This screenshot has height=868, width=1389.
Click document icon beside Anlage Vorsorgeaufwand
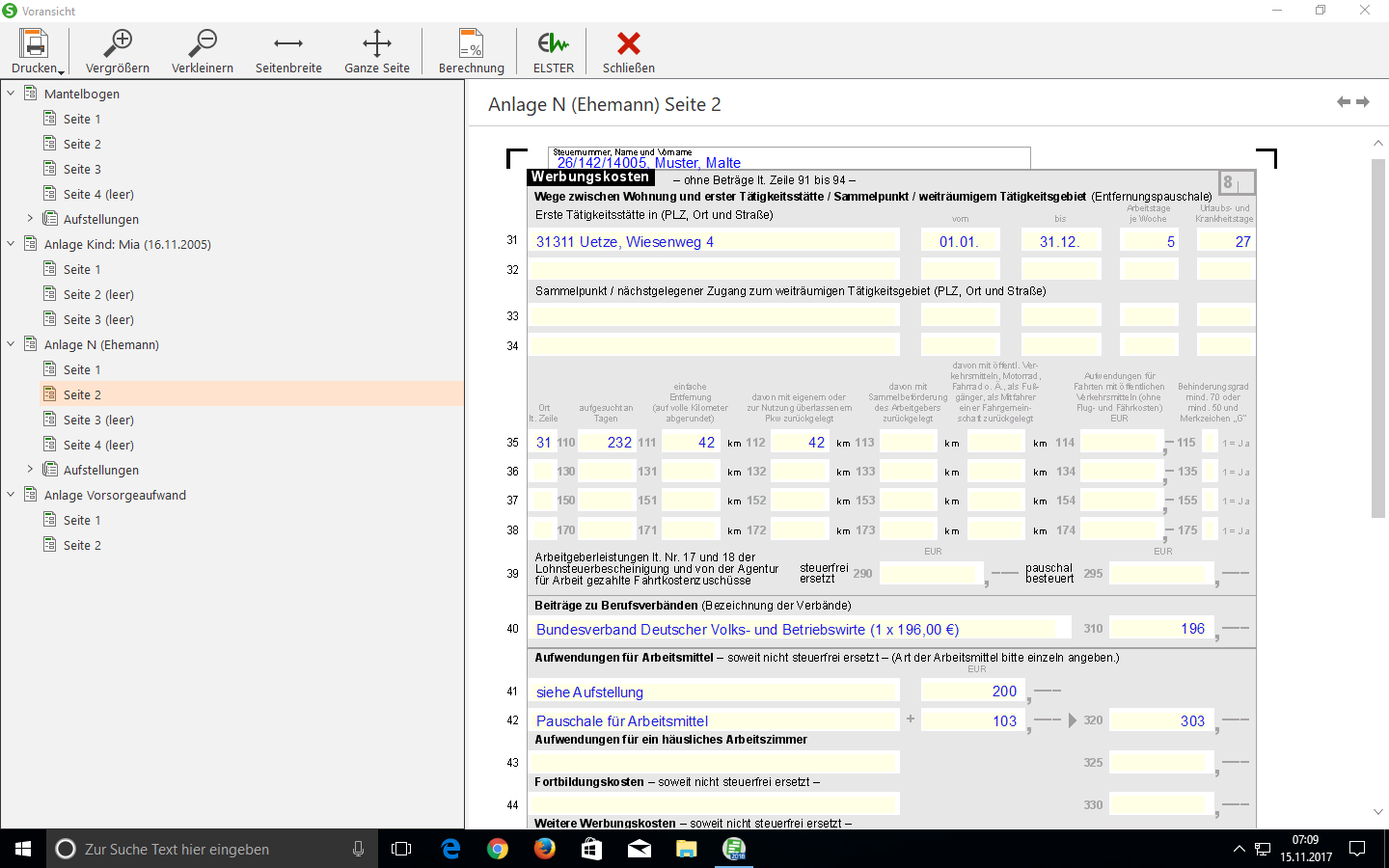coord(31,494)
